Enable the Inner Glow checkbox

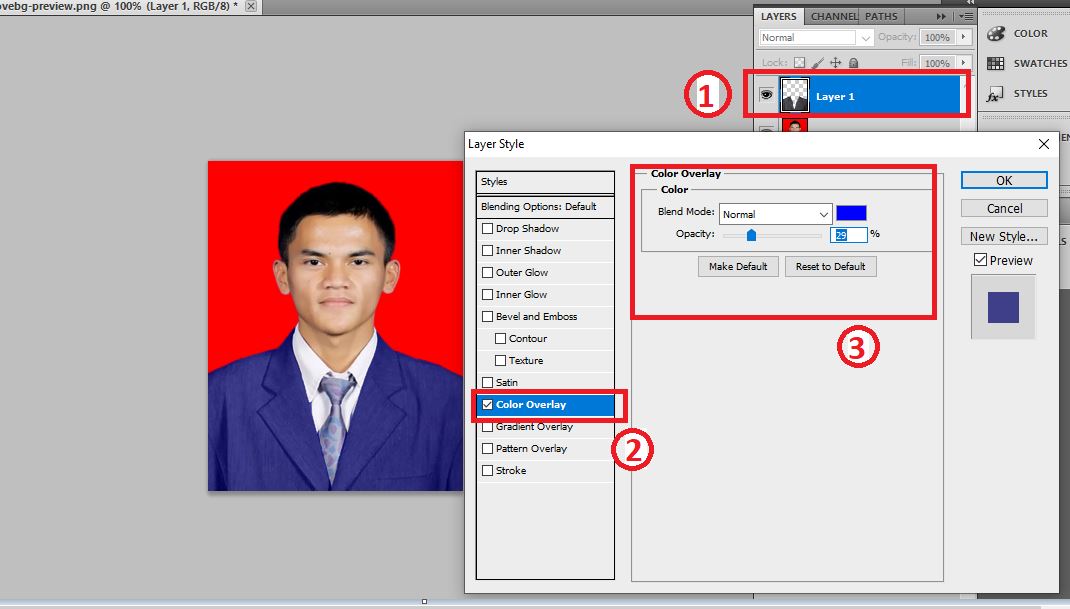[487, 294]
